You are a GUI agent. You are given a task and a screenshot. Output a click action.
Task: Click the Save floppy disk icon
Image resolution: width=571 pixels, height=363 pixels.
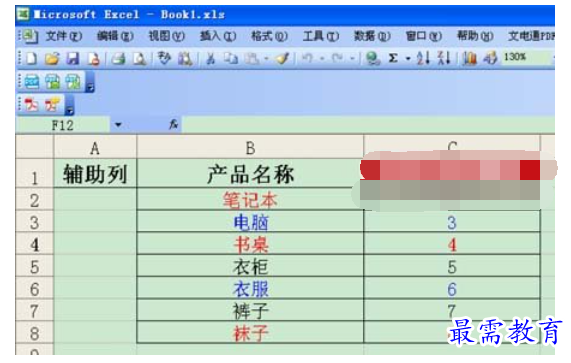(72, 58)
